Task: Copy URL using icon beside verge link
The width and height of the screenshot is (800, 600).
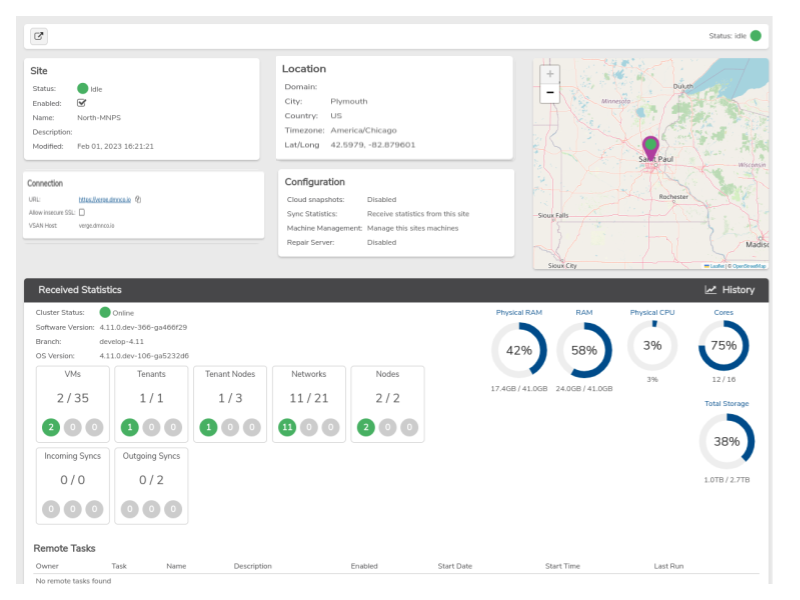Action: [138, 199]
